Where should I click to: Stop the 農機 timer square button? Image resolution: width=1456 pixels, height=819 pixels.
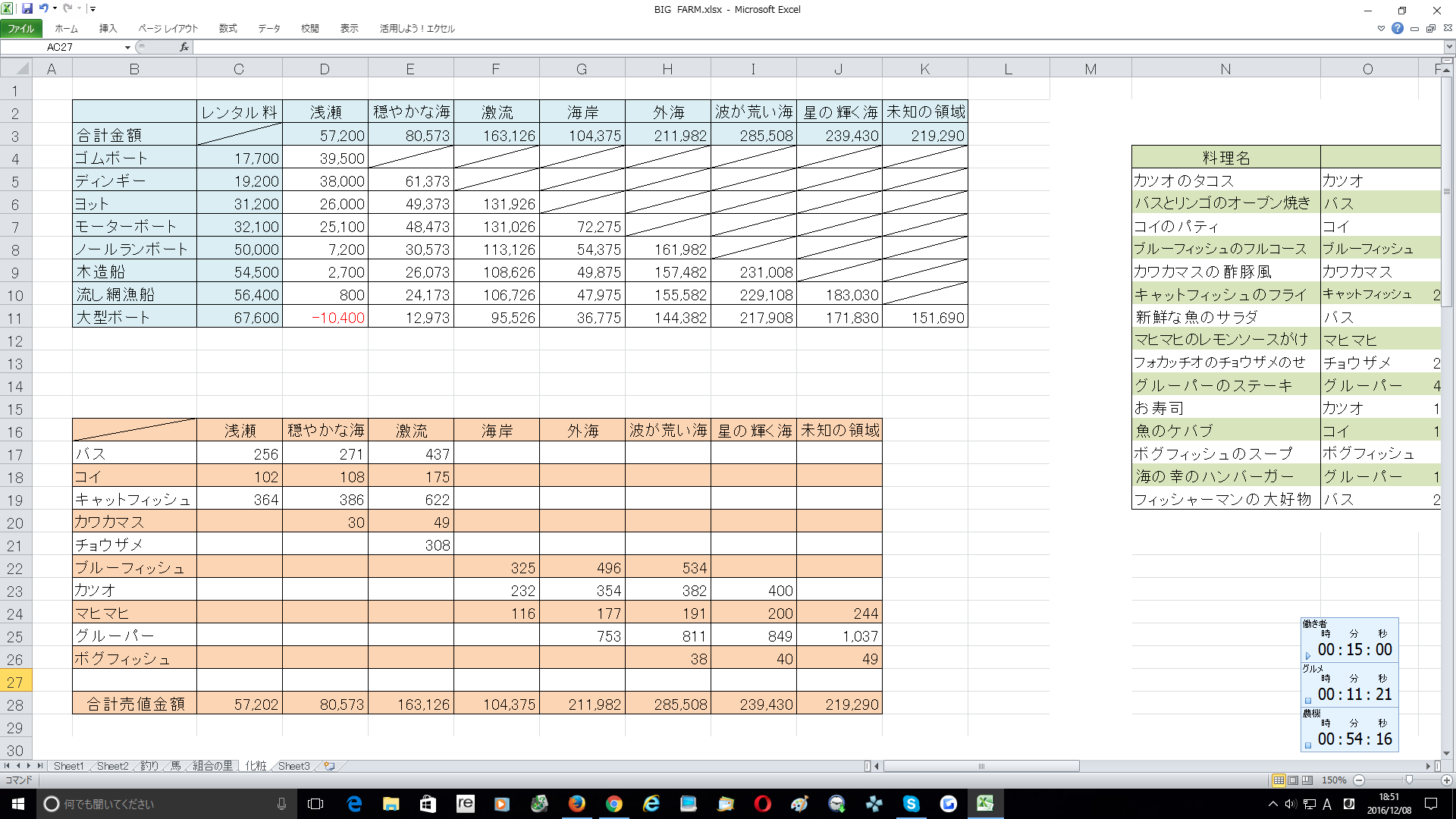click(1308, 745)
